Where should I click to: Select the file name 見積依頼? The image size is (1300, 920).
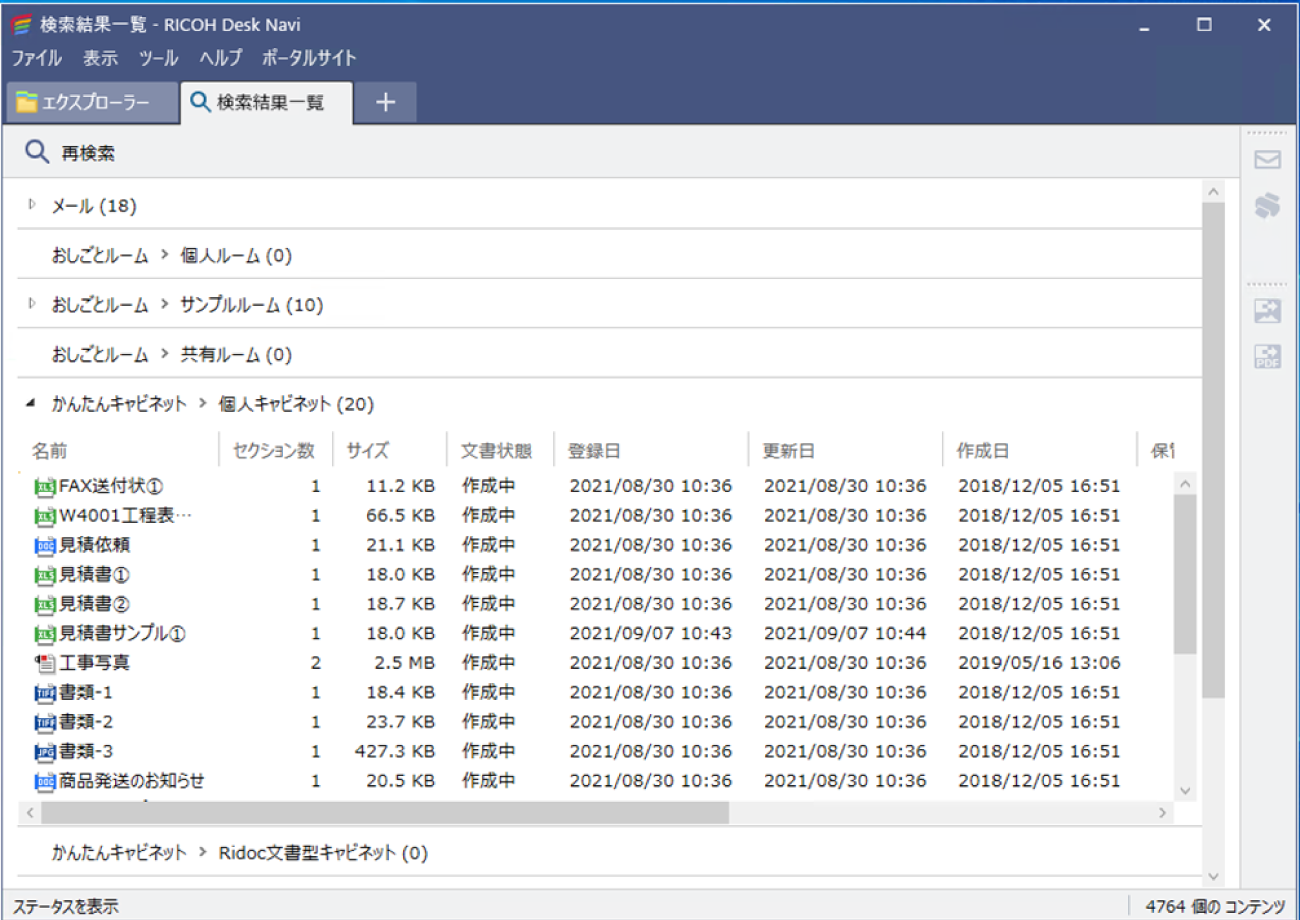(94, 545)
